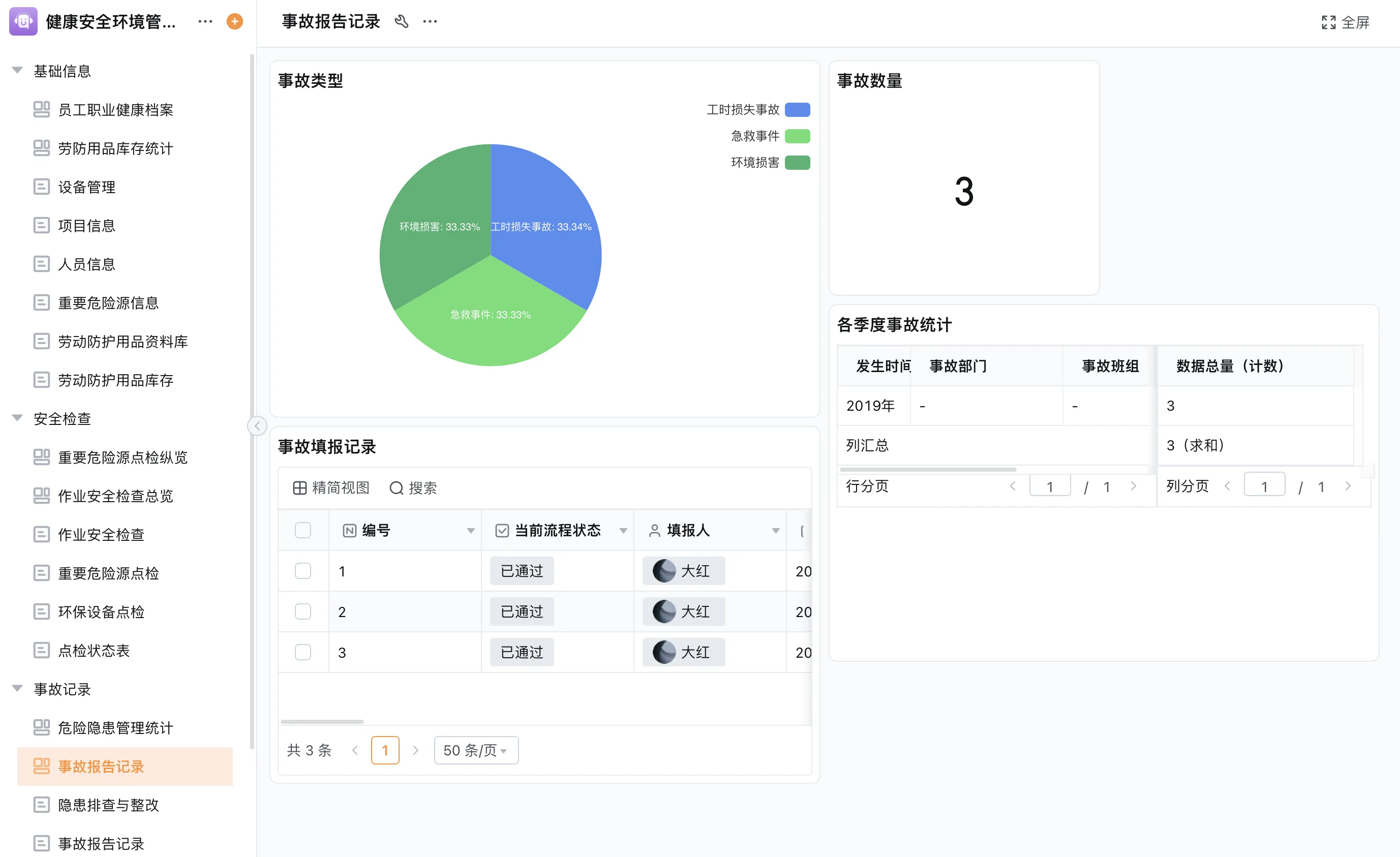Click the 编号 column type icon
Screen dimensions: 1400x857
(x=349, y=530)
